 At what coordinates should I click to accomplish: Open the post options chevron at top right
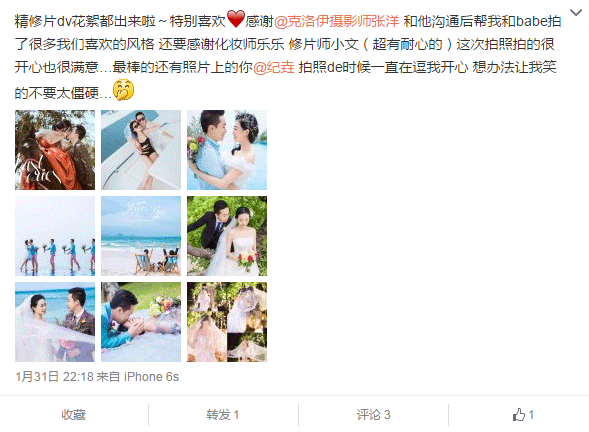click(575, 13)
